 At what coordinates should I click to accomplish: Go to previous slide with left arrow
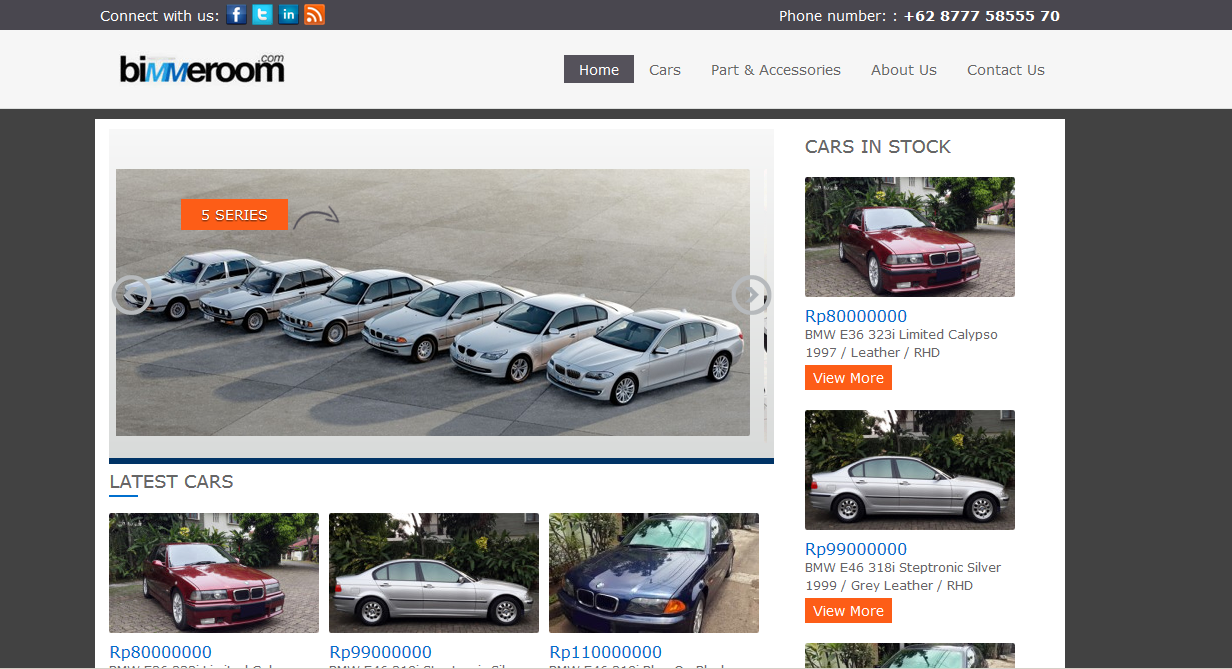coord(131,295)
